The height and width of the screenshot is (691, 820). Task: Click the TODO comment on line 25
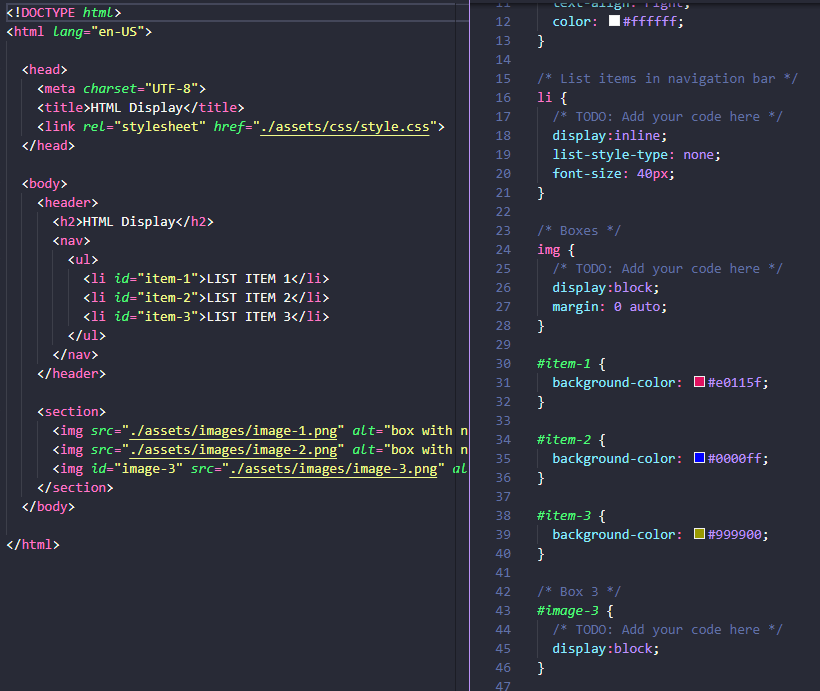click(x=667, y=268)
